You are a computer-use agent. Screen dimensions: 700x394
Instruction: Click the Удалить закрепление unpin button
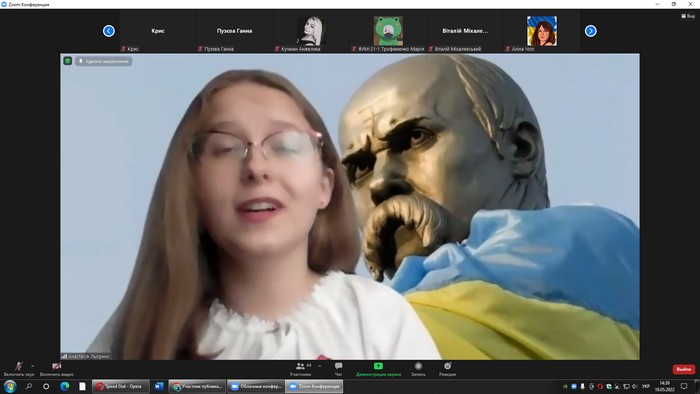104,61
